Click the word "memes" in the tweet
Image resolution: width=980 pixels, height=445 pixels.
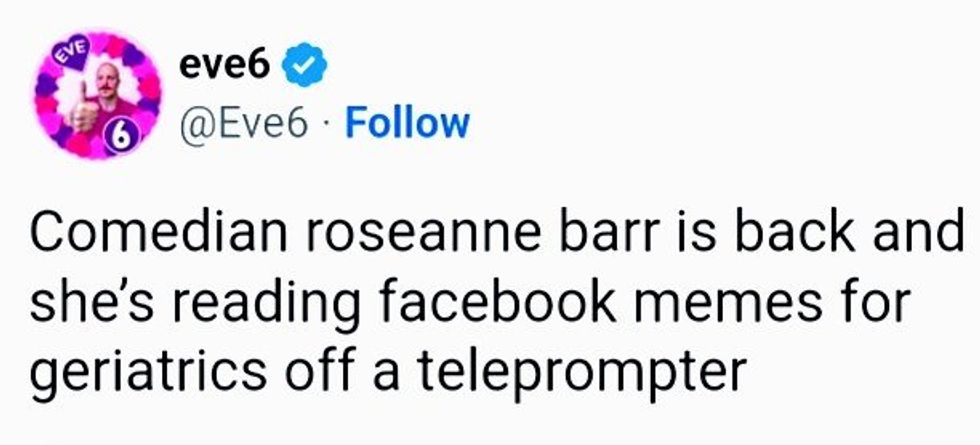(717, 307)
